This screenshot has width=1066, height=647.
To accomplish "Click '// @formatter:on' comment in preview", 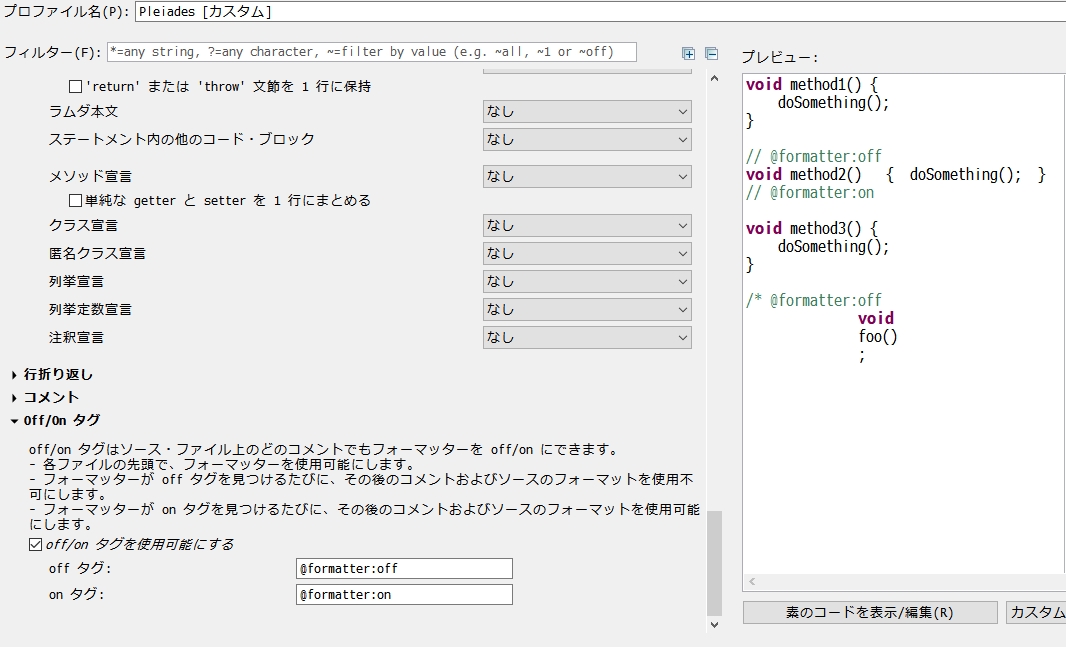I will coord(810,192).
